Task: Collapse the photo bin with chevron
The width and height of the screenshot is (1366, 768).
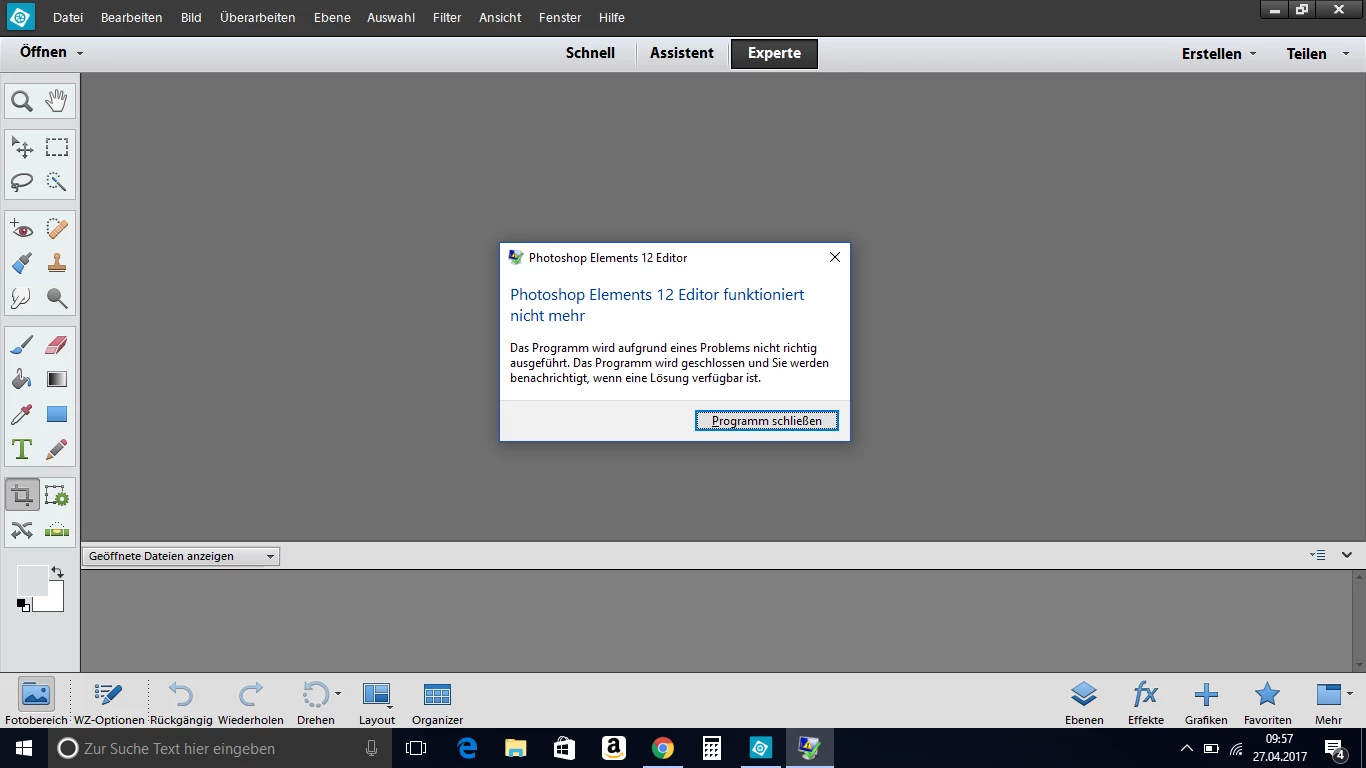Action: (x=1347, y=555)
